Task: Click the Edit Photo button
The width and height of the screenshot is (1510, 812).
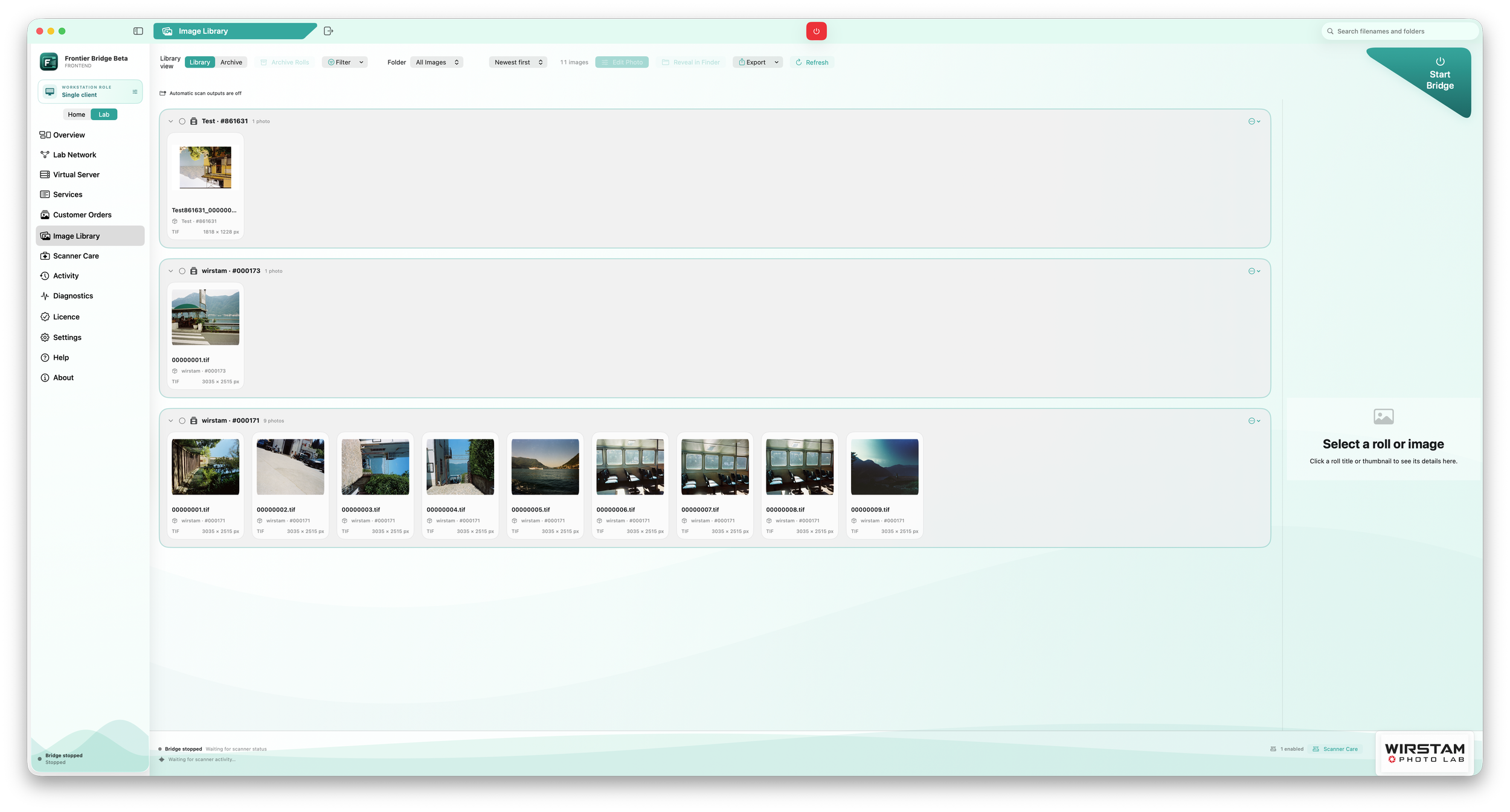Action: (622, 62)
